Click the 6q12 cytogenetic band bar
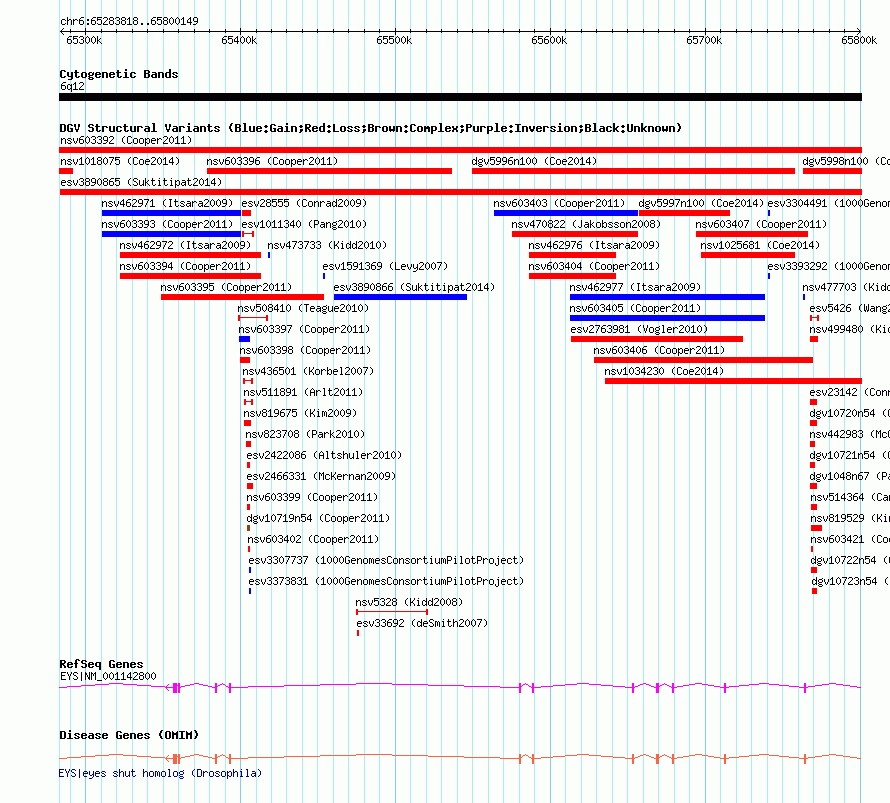Screen dimensions: 890x803 (460, 97)
